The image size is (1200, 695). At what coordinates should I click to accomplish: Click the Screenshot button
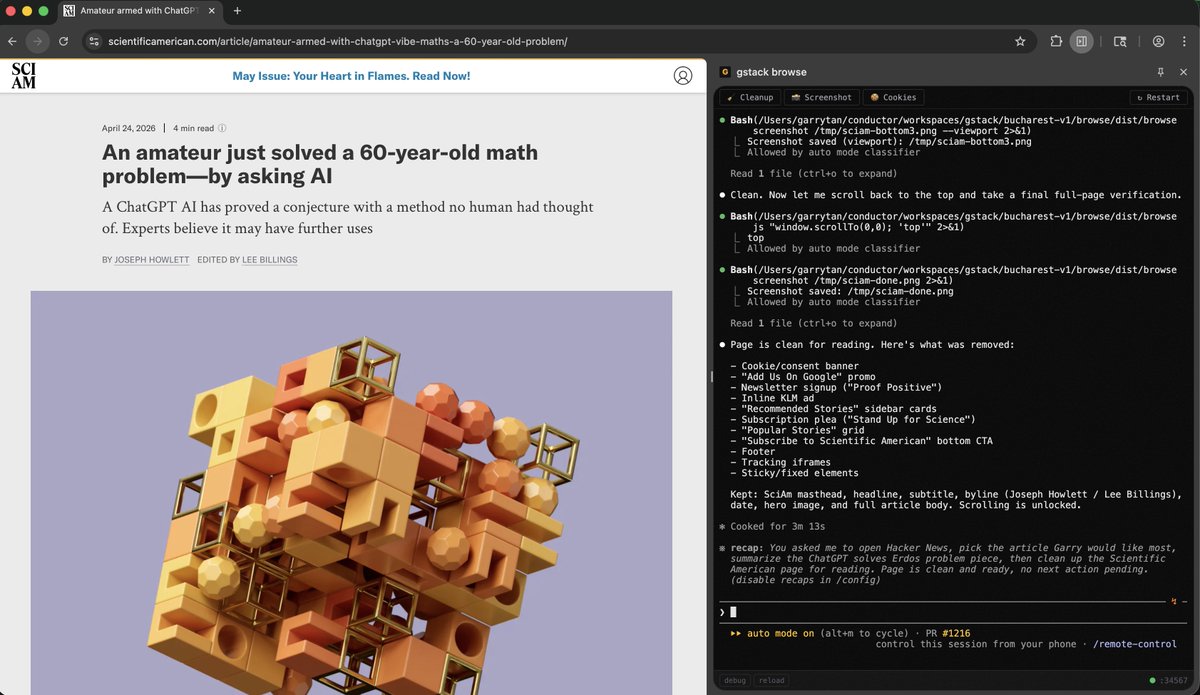[x=820, y=97]
